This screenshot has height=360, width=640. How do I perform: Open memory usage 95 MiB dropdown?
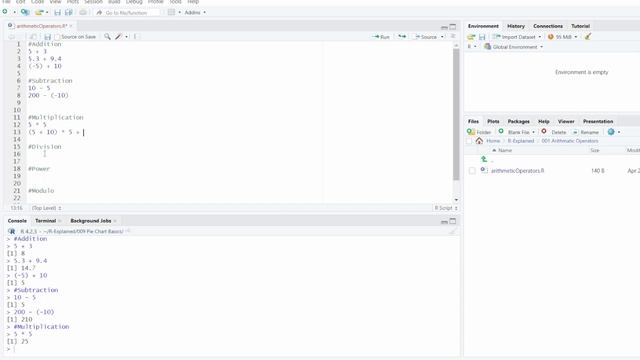pos(562,37)
